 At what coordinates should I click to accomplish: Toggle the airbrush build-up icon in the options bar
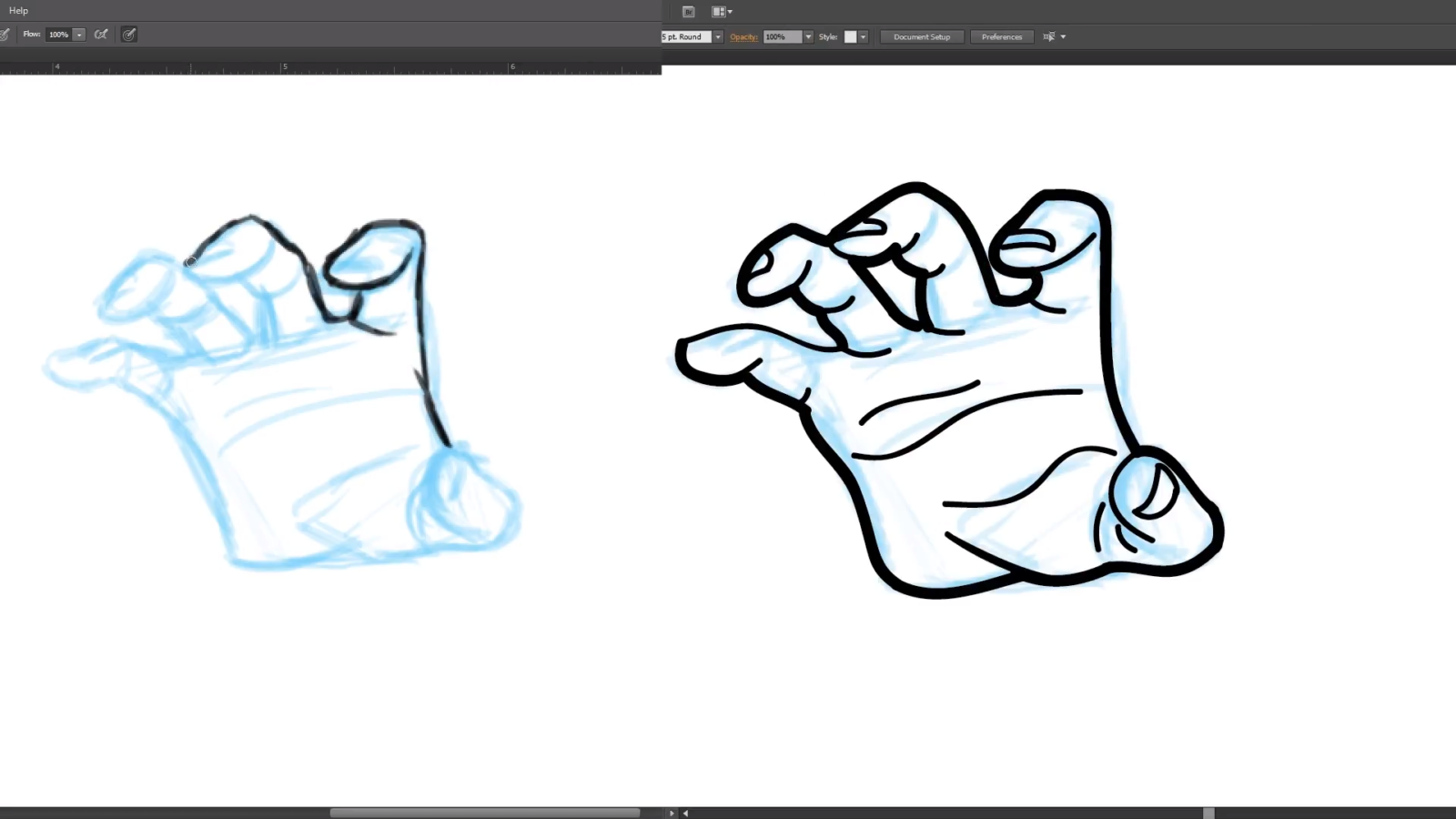click(129, 35)
